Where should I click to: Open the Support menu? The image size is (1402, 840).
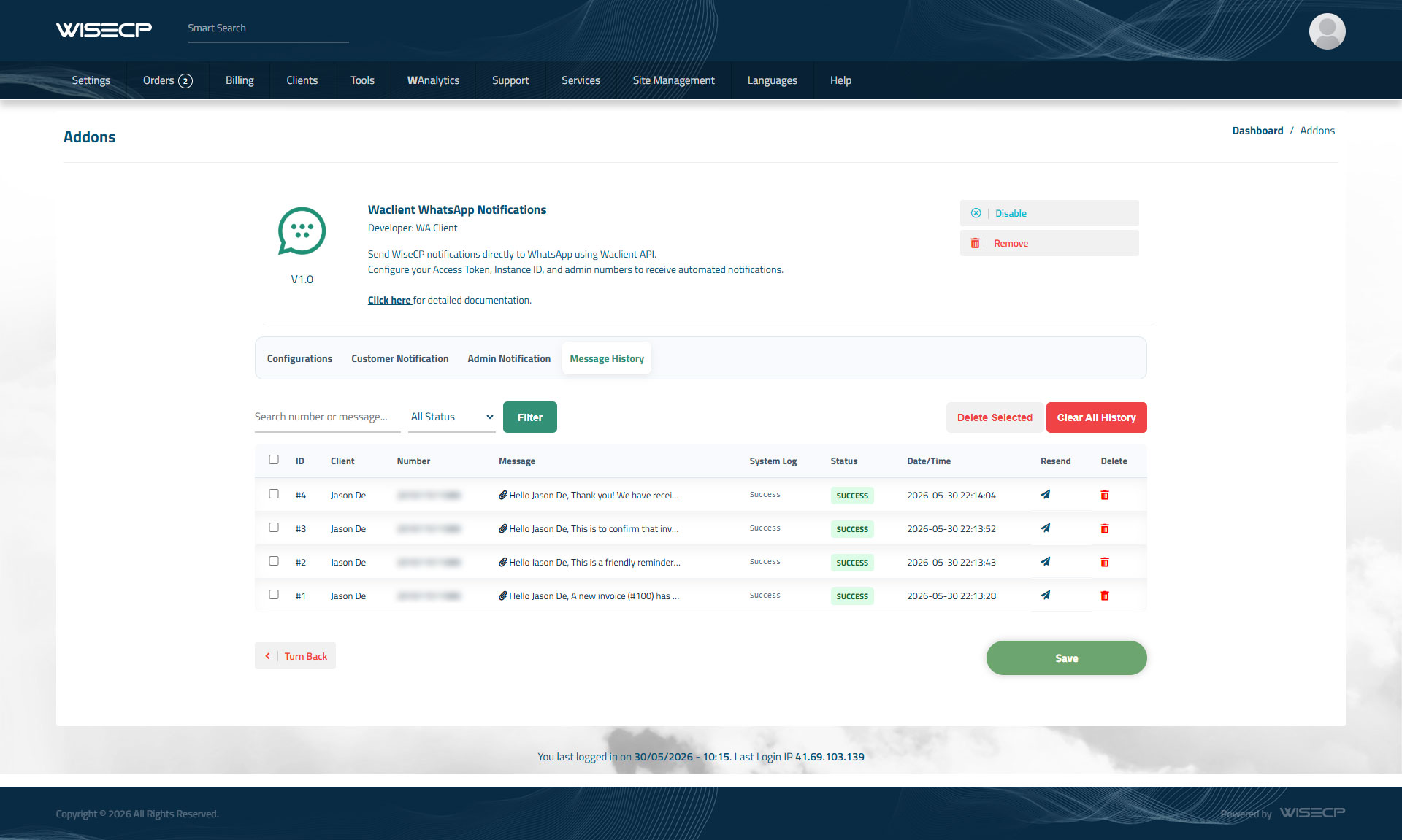(x=510, y=80)
